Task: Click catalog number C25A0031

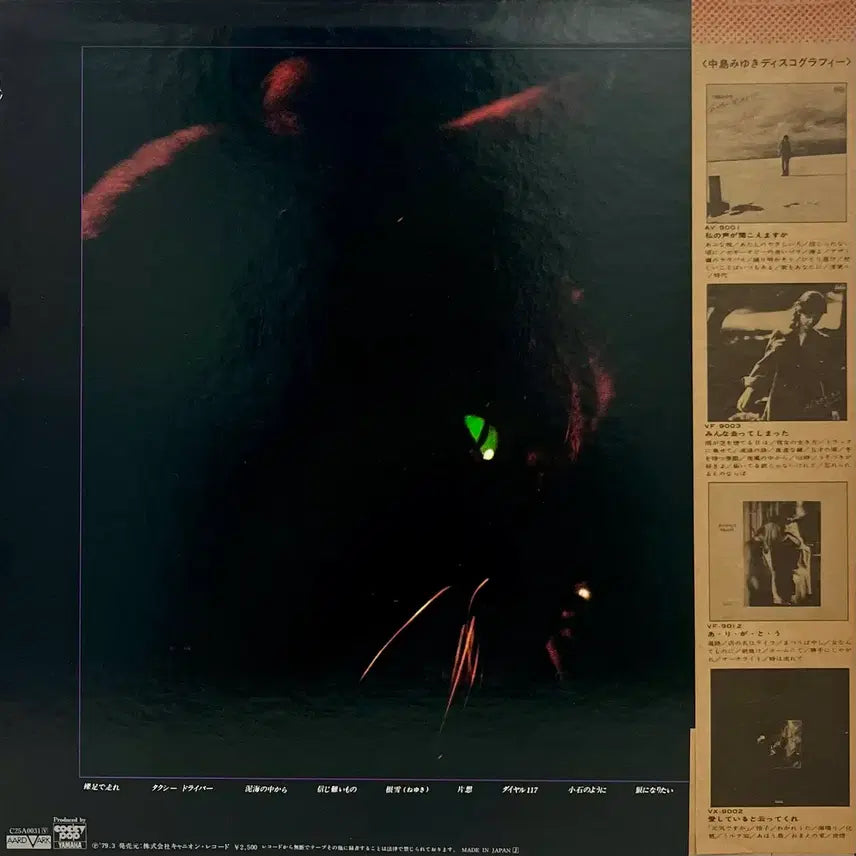Action: (26, 831)
